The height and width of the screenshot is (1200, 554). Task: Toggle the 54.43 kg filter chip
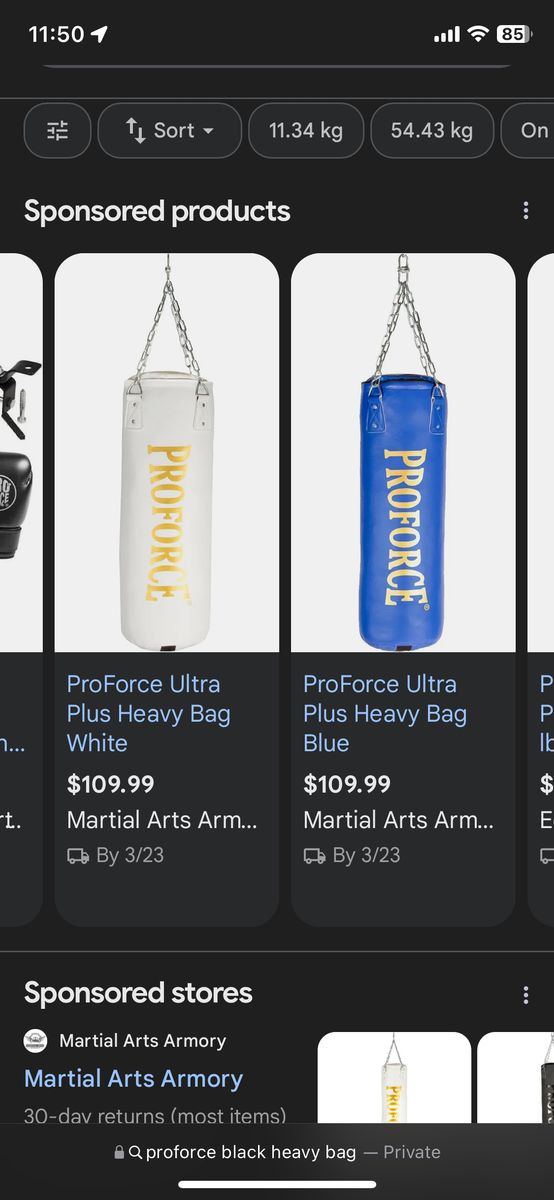pos(432,130)
